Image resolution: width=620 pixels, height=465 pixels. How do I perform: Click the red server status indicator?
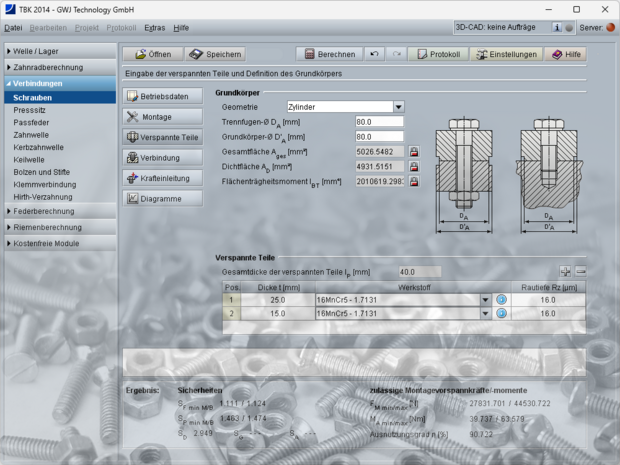[x=611, y=28]
